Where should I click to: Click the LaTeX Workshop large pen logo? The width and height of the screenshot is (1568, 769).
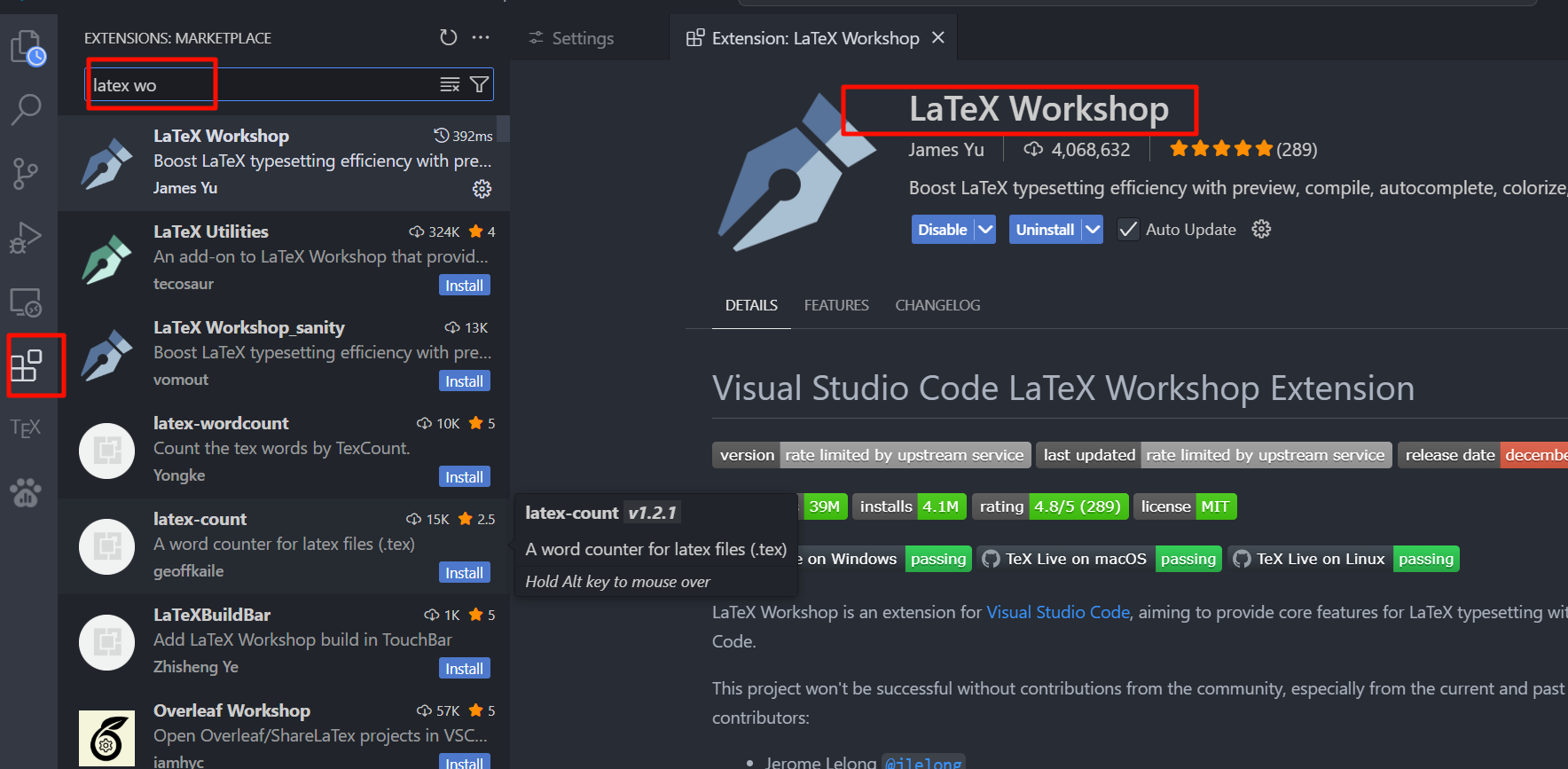[795, 173]
